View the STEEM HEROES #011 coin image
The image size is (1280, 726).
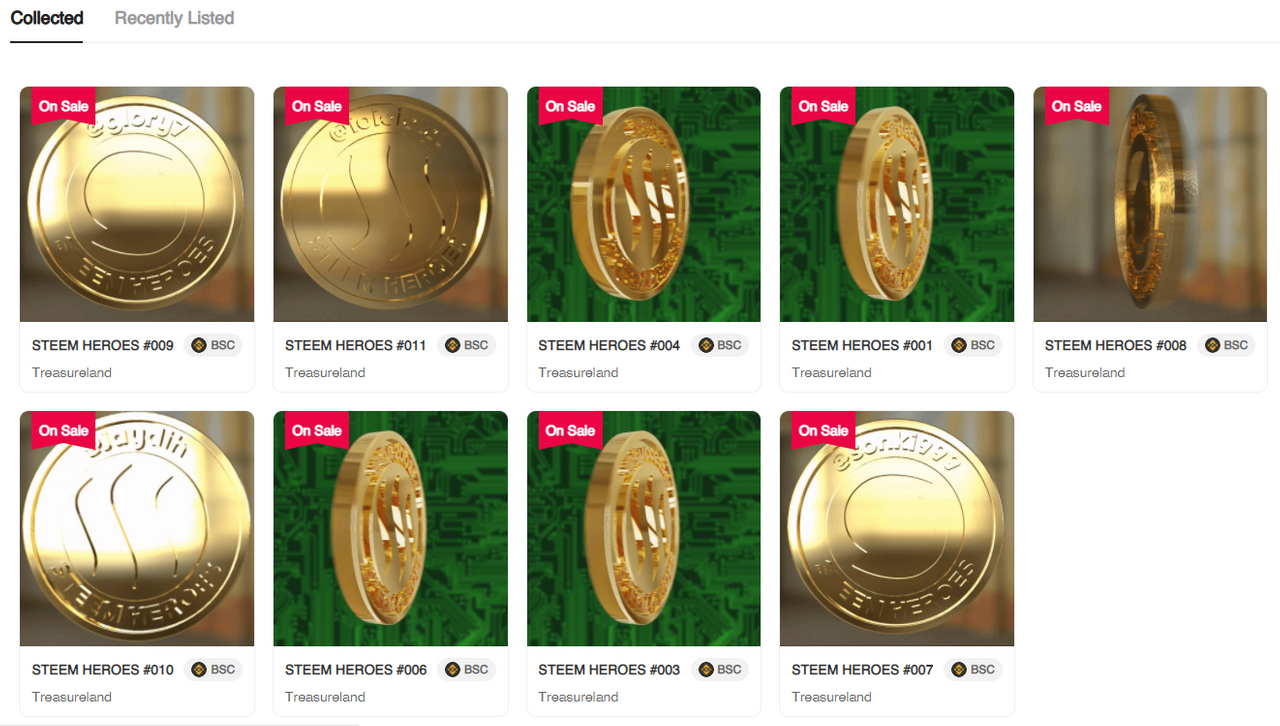coord(390,204)
